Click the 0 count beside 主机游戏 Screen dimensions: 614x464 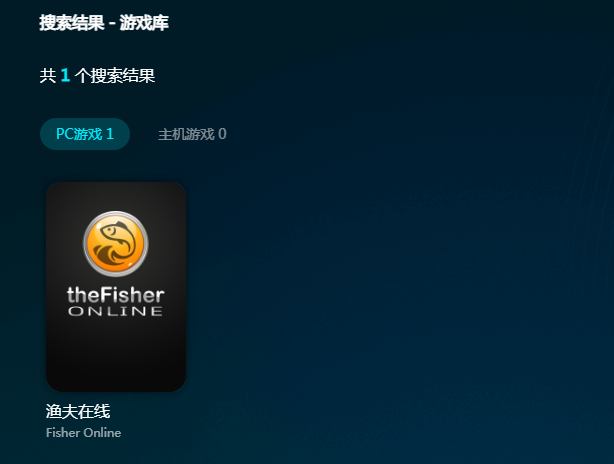[x=222, y=134]
